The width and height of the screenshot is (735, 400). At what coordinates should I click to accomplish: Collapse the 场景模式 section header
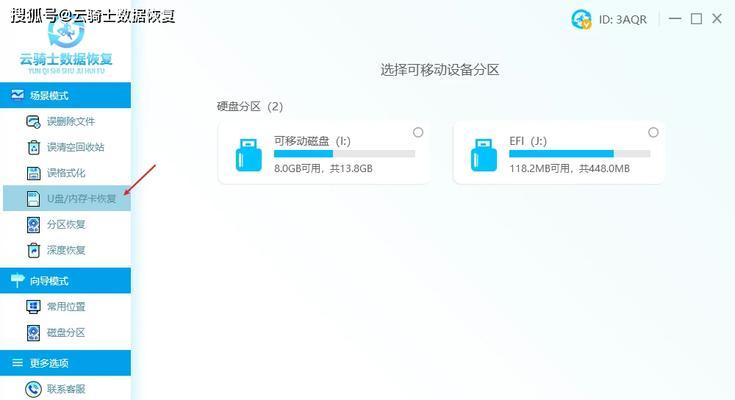66,95
